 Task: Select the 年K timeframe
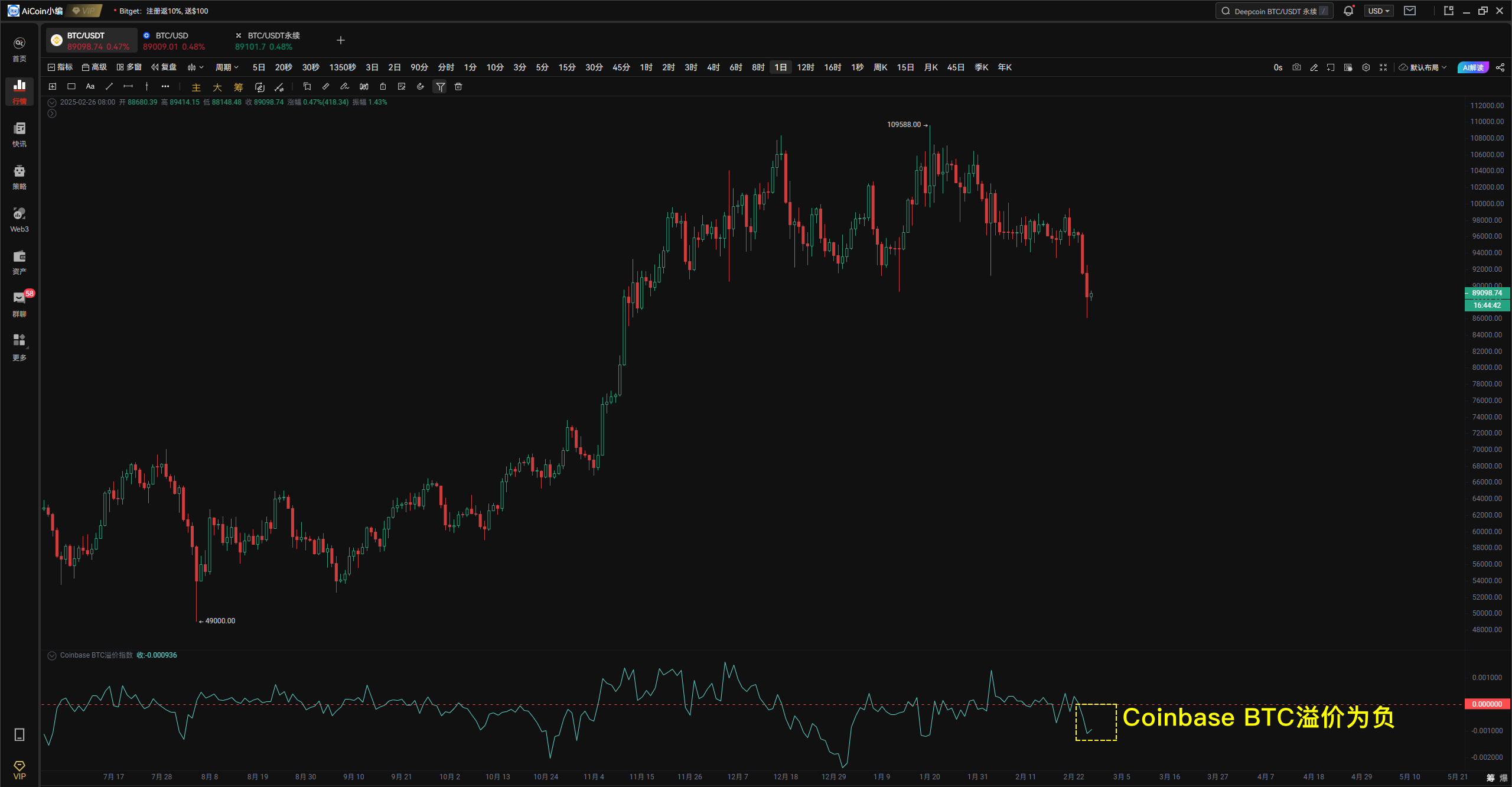[1005, 67]
